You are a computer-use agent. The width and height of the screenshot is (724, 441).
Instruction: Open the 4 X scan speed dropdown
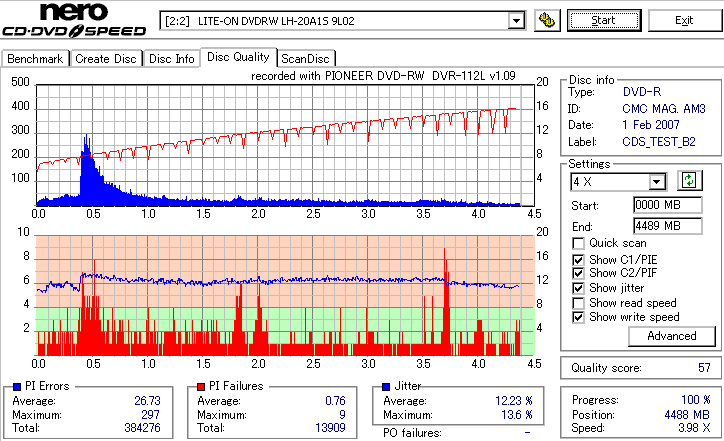tap(656, 182)
